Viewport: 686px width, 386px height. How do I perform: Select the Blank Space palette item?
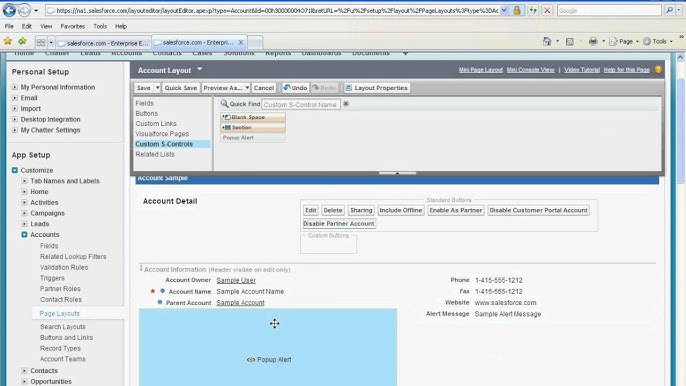(253, 117)
